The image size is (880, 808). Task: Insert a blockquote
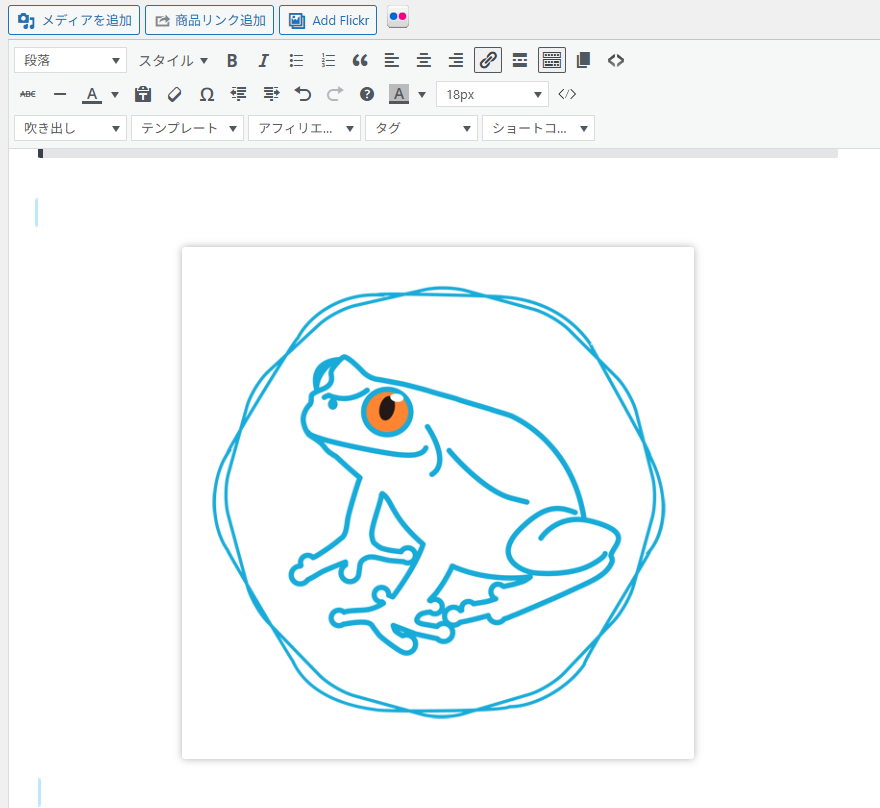(360, 61)
